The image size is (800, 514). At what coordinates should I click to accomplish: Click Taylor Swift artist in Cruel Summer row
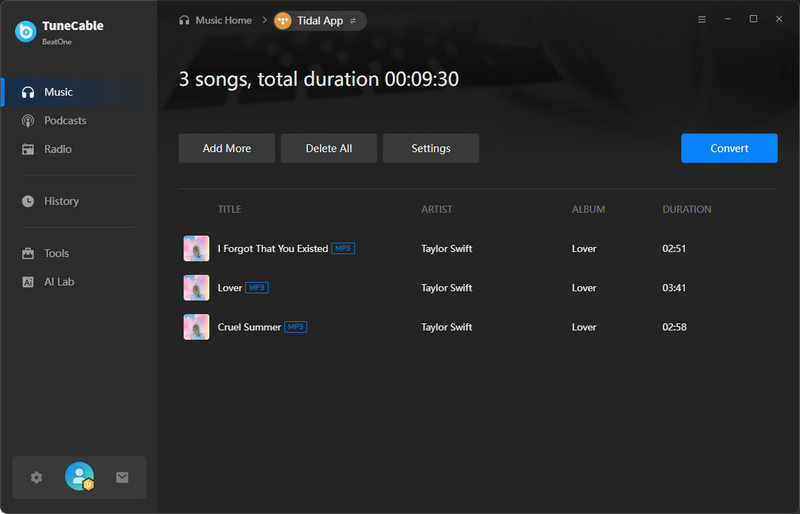pyautogui.click(x=446, y=327)
